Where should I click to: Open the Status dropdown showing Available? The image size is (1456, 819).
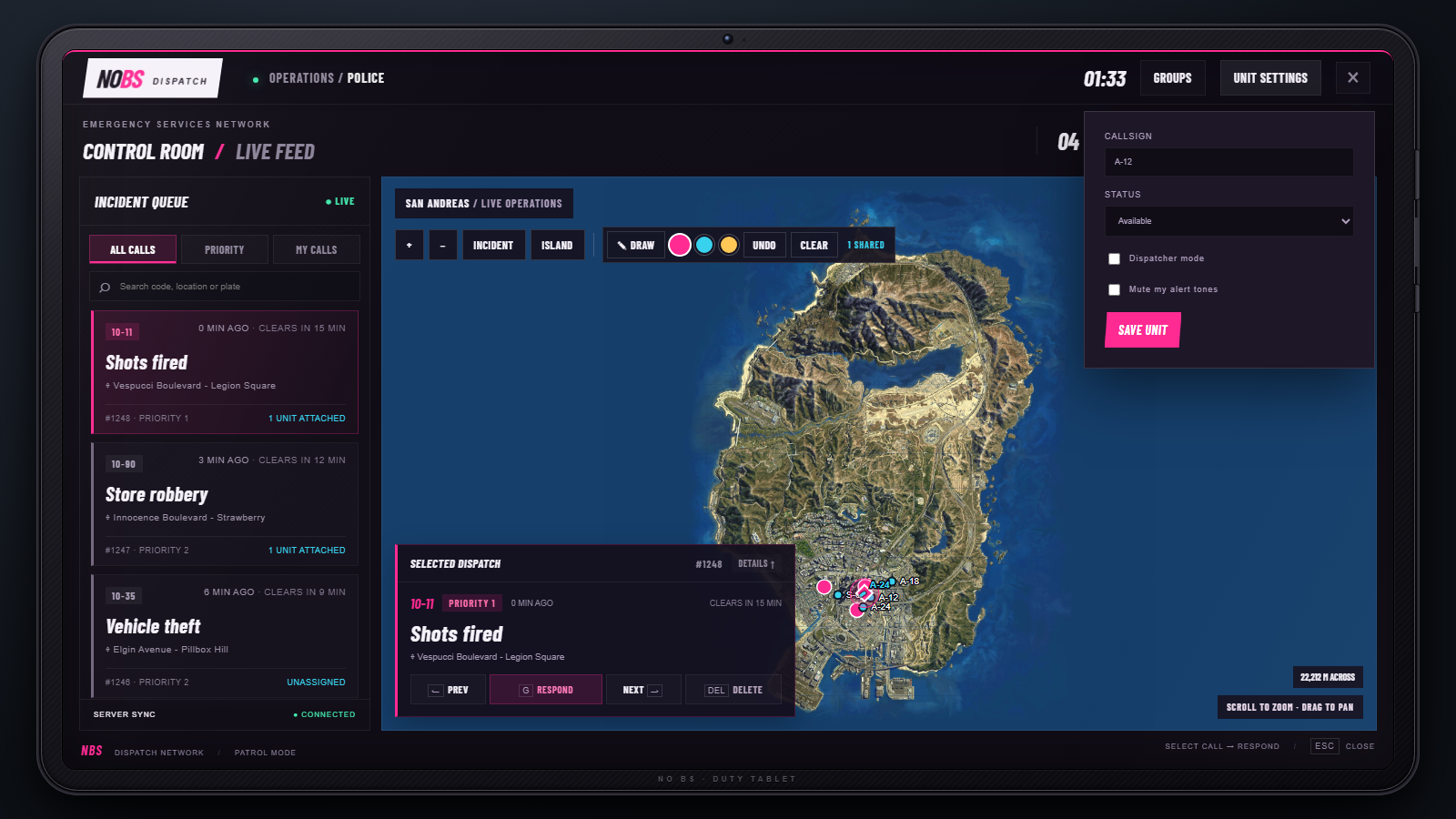click(x=1228, y=221)
